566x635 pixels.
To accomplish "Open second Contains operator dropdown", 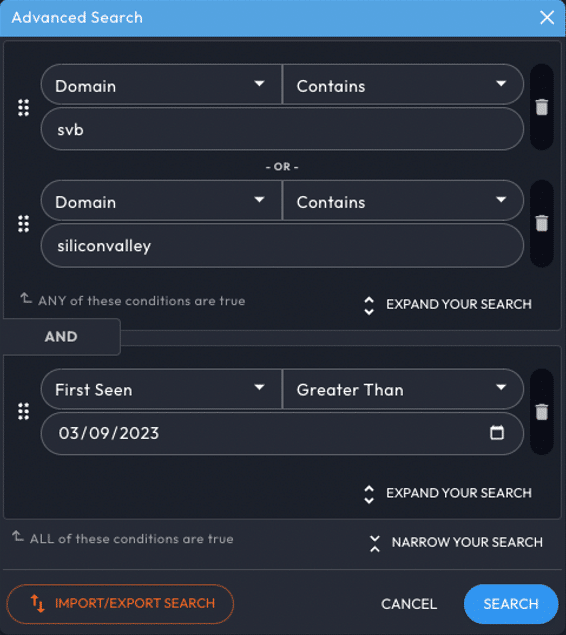I will coord(403,200).
